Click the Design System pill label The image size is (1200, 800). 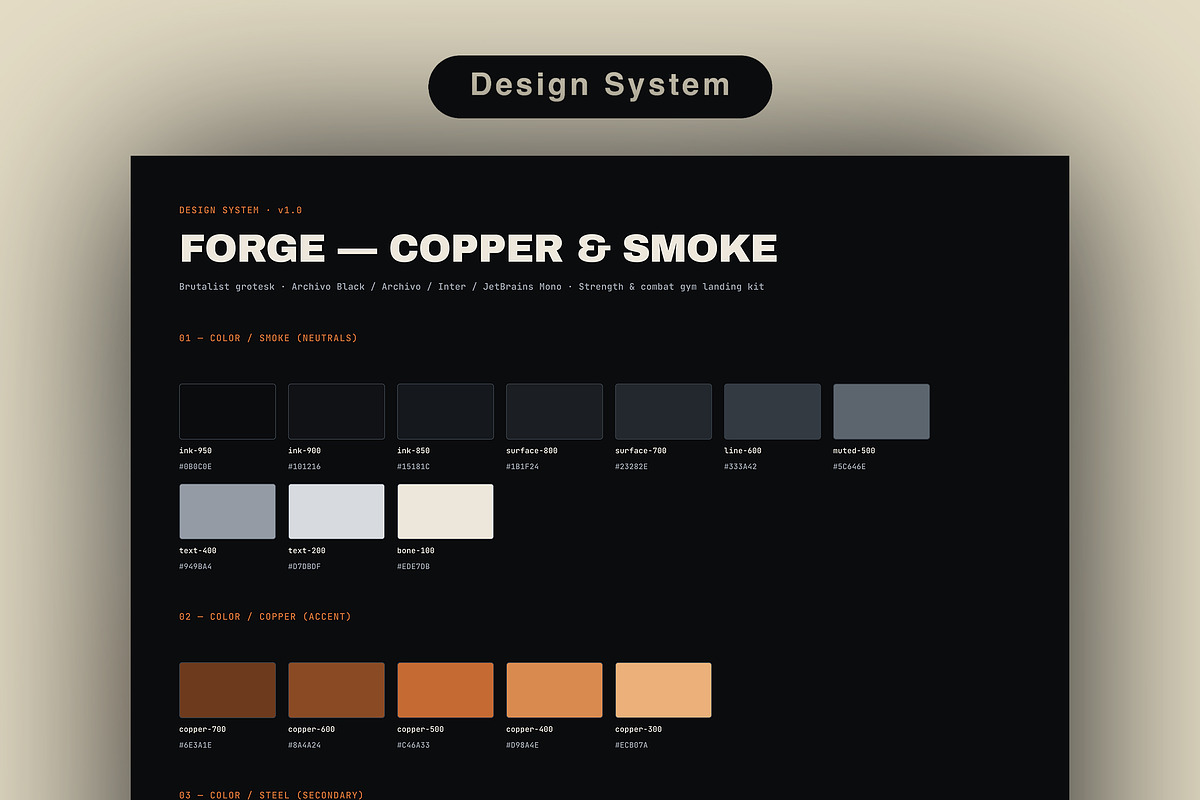(600, 85)
